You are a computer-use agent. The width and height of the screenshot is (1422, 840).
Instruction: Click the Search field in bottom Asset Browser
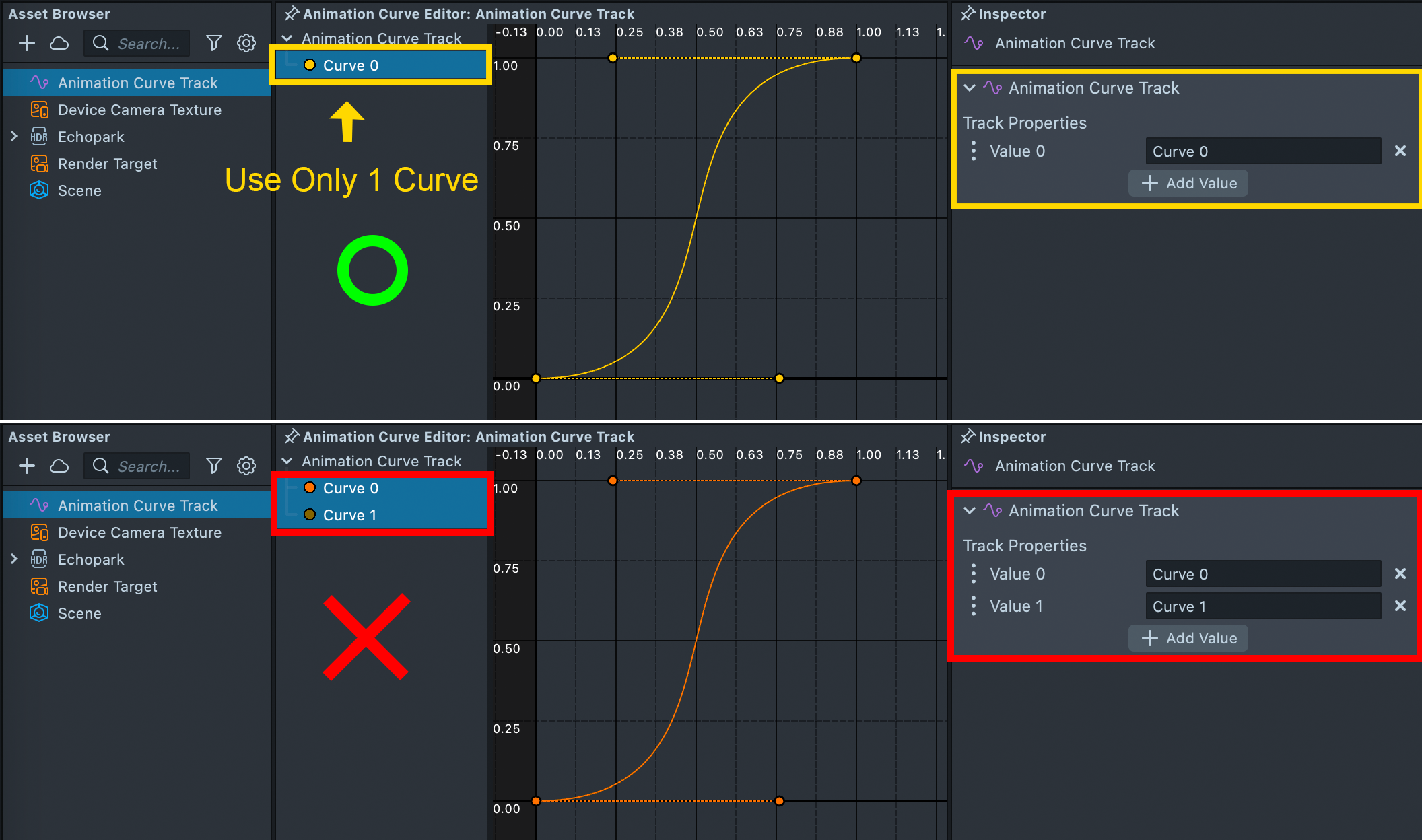pyautogui.click(x=148, y=466)
